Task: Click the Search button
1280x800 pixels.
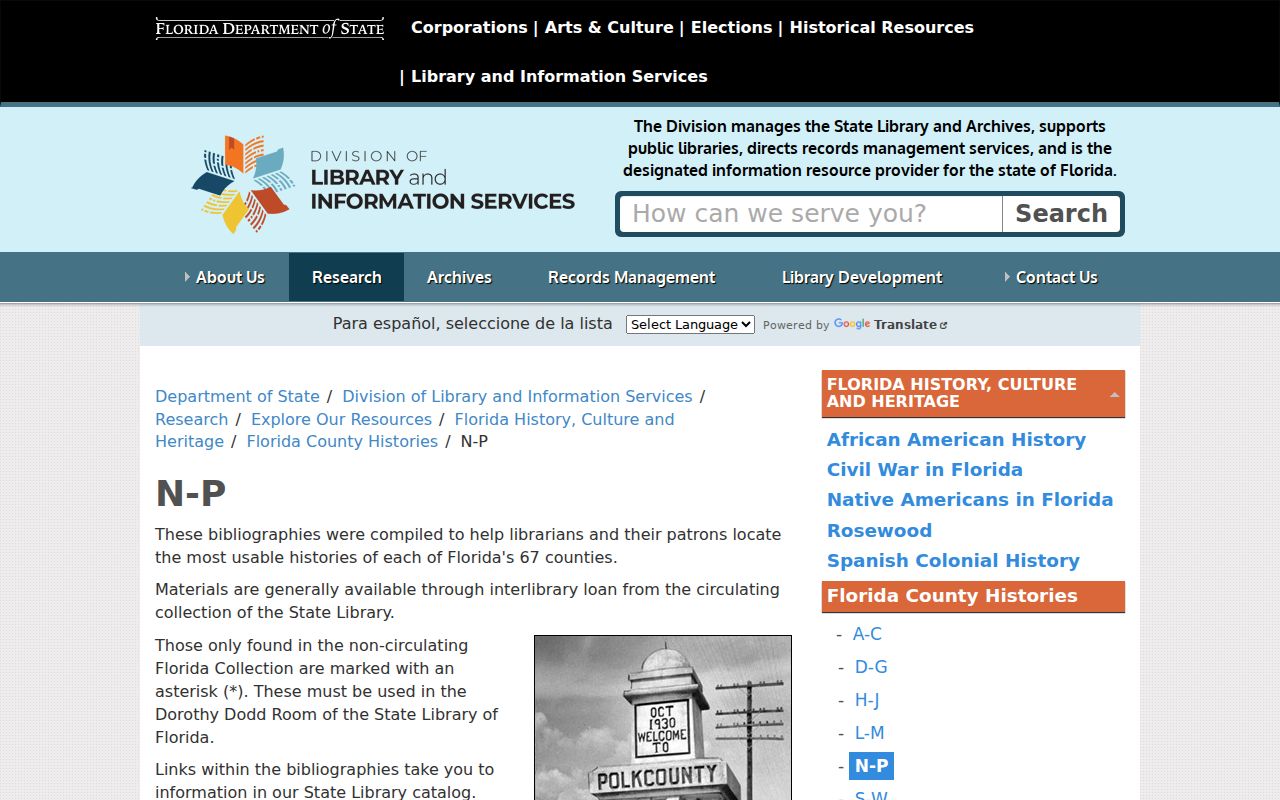Action: [1061, 214]
